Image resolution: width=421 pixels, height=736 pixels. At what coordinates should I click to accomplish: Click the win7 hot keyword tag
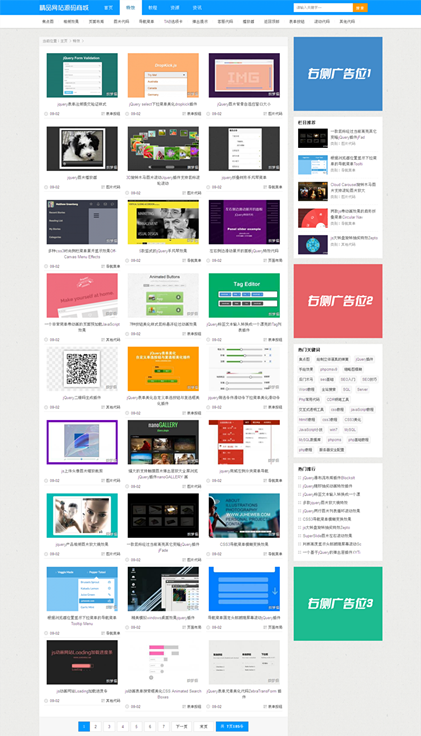[x=333, y=429]
